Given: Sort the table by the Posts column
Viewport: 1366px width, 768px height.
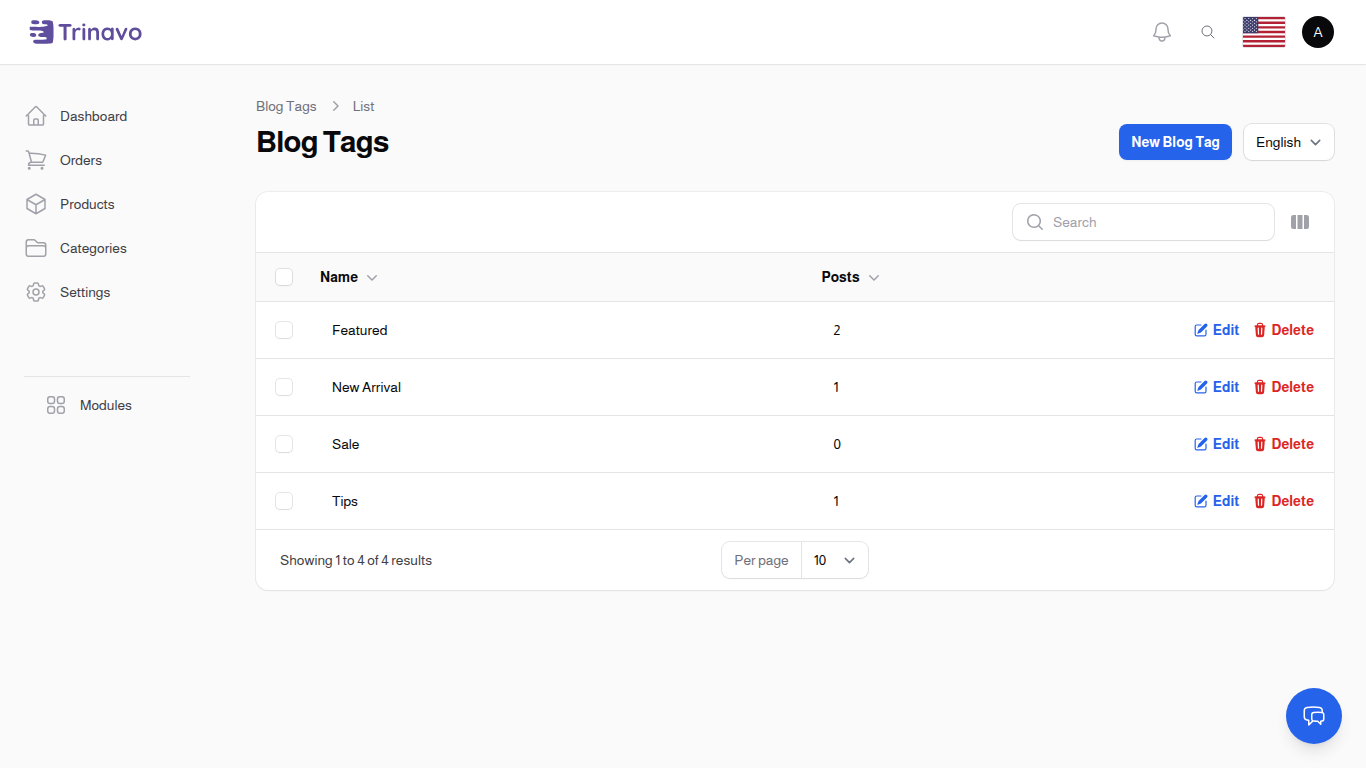Looking at the screenshot, I should point(849,277).
